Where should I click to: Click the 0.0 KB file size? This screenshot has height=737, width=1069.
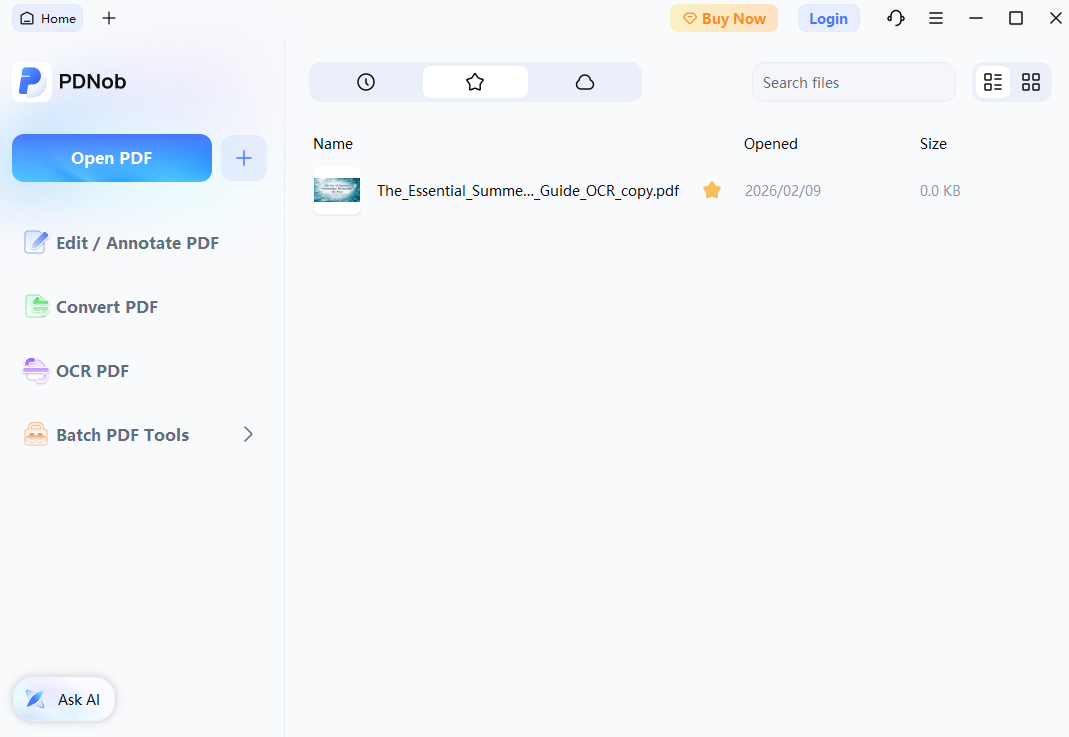click(x=940, y=191)
